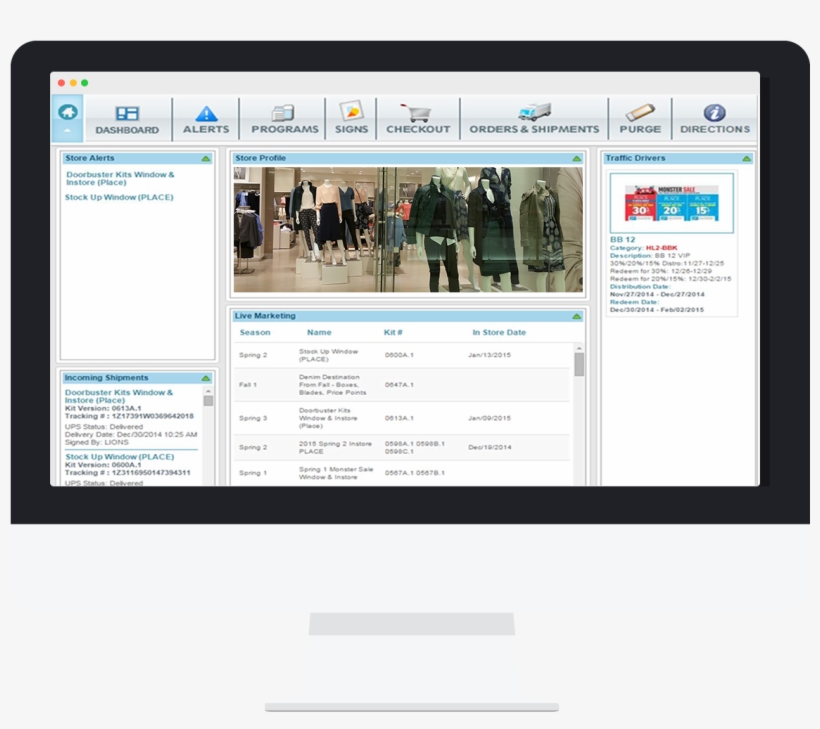Image resolution: width=820 pixels, height=729 pixels.
Task: Click the Programs binder icon
Action: (285, 112)
